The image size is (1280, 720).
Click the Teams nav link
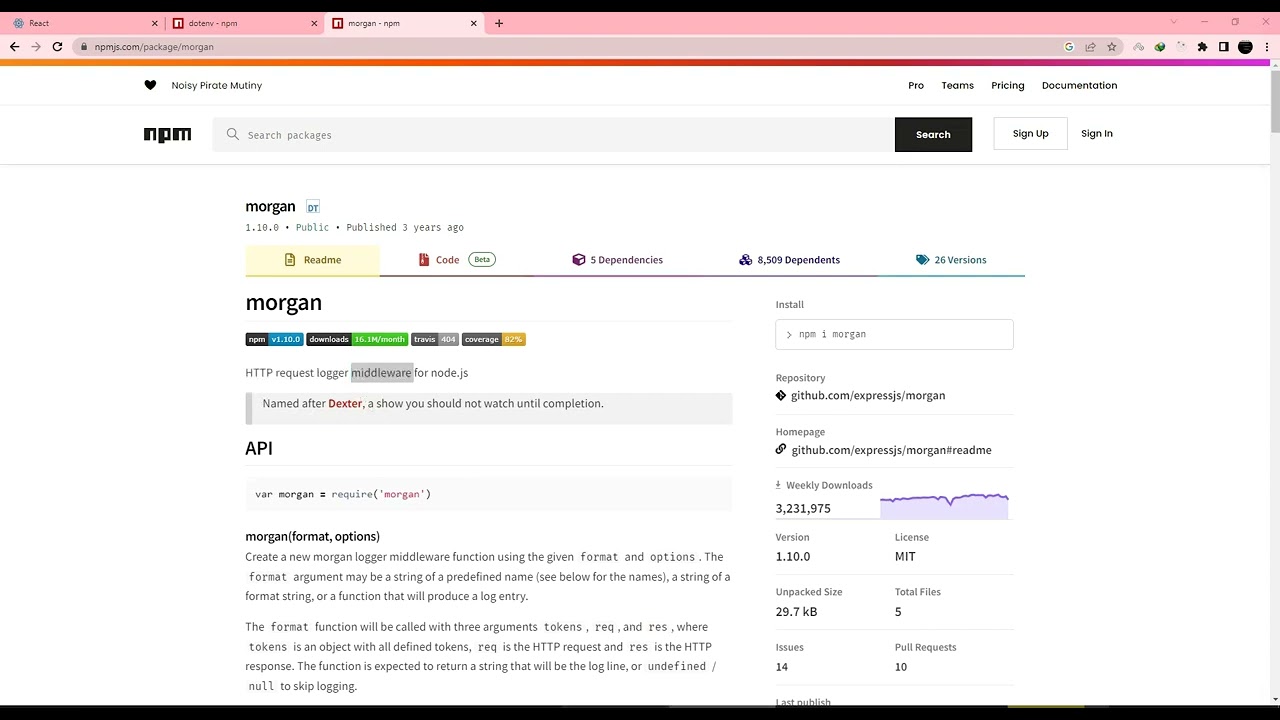pos(957,86)
